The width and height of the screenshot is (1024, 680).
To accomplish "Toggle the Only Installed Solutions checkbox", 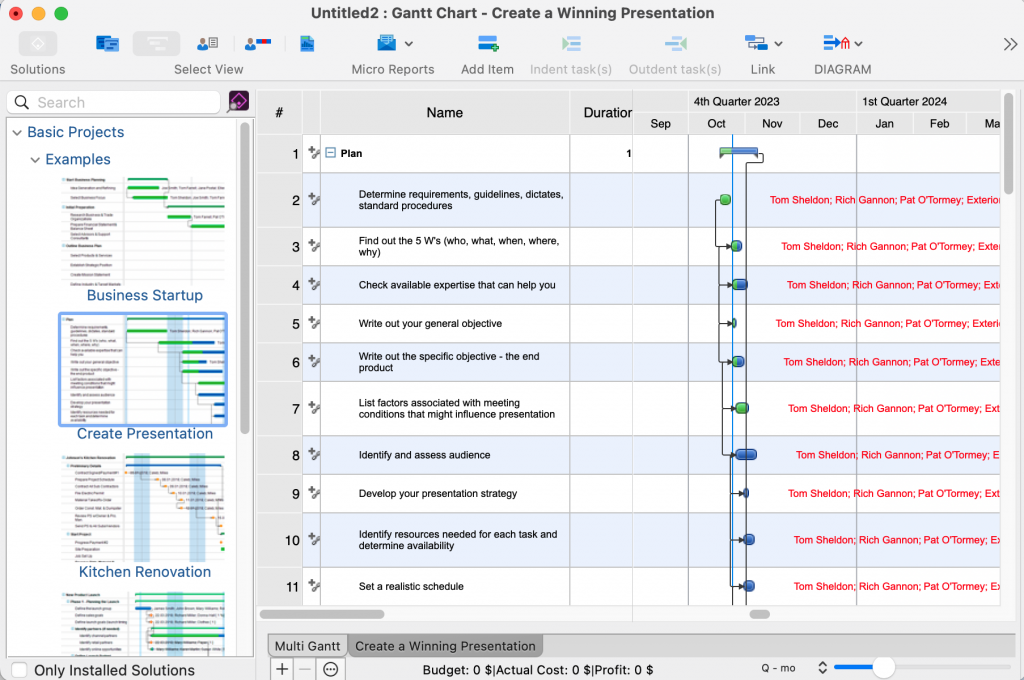I will pyautogui.click(x=16, y=671).
